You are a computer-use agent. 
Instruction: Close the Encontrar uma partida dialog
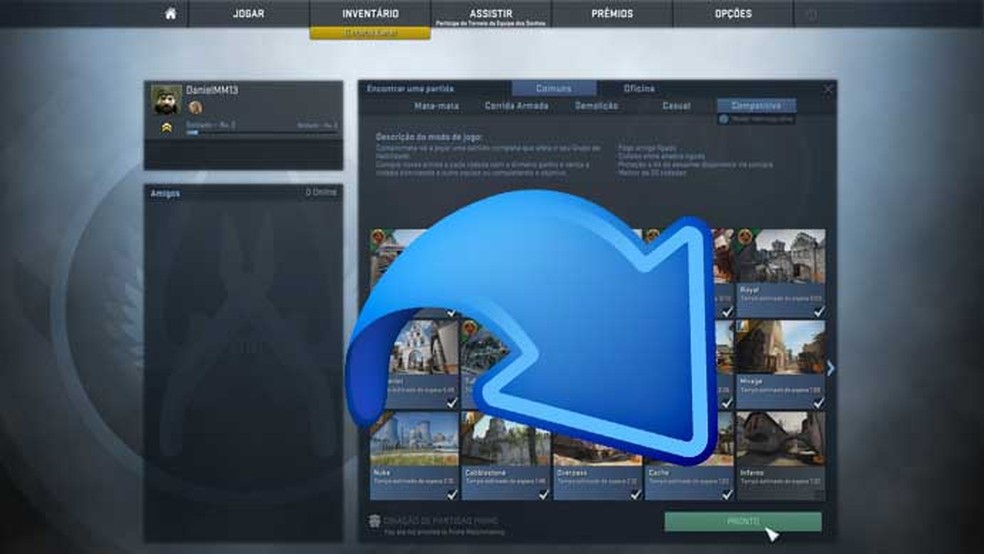pyautogui.click(x=828, y=89)
